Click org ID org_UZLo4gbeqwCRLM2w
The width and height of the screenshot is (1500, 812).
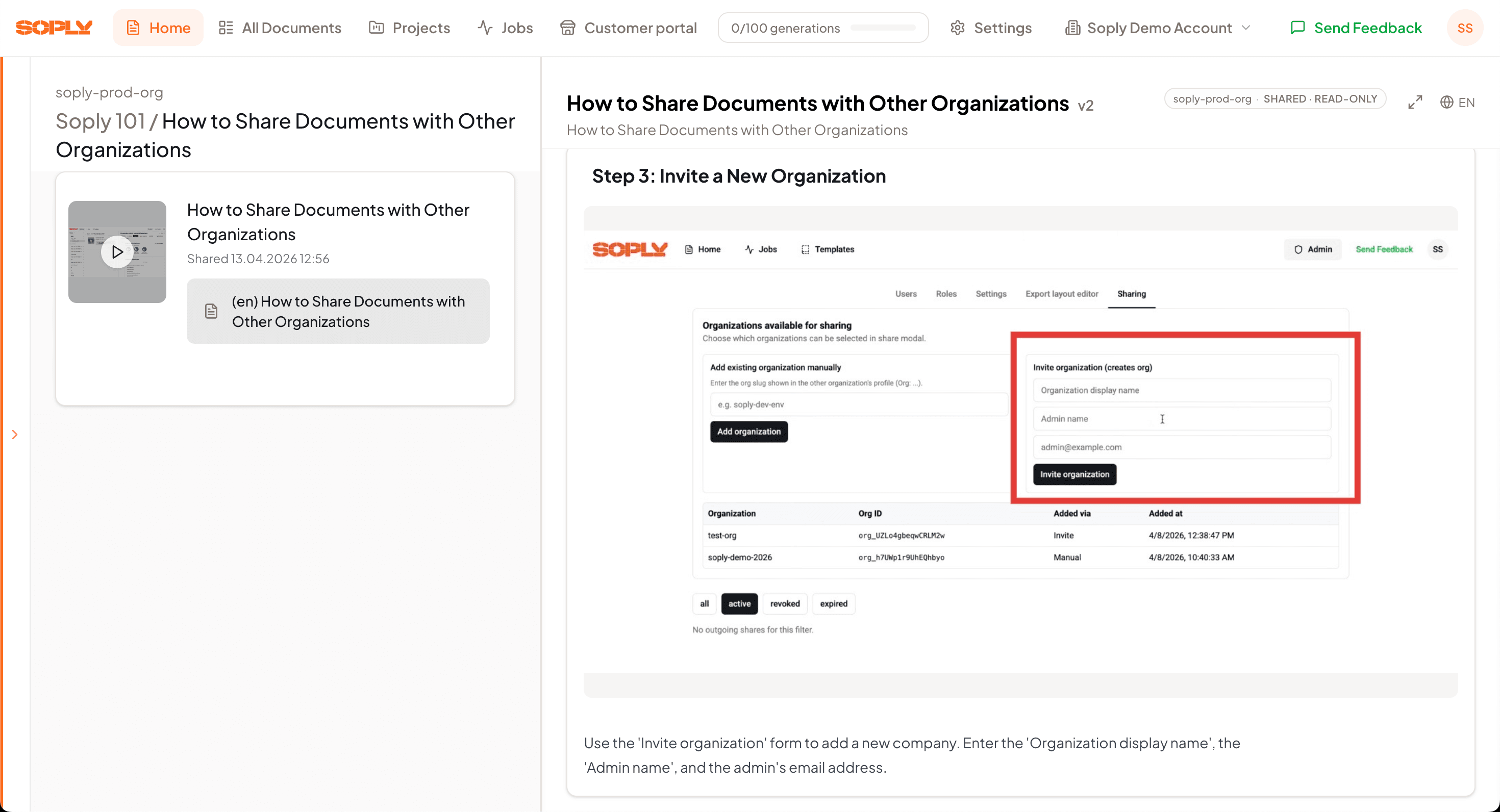902,535
